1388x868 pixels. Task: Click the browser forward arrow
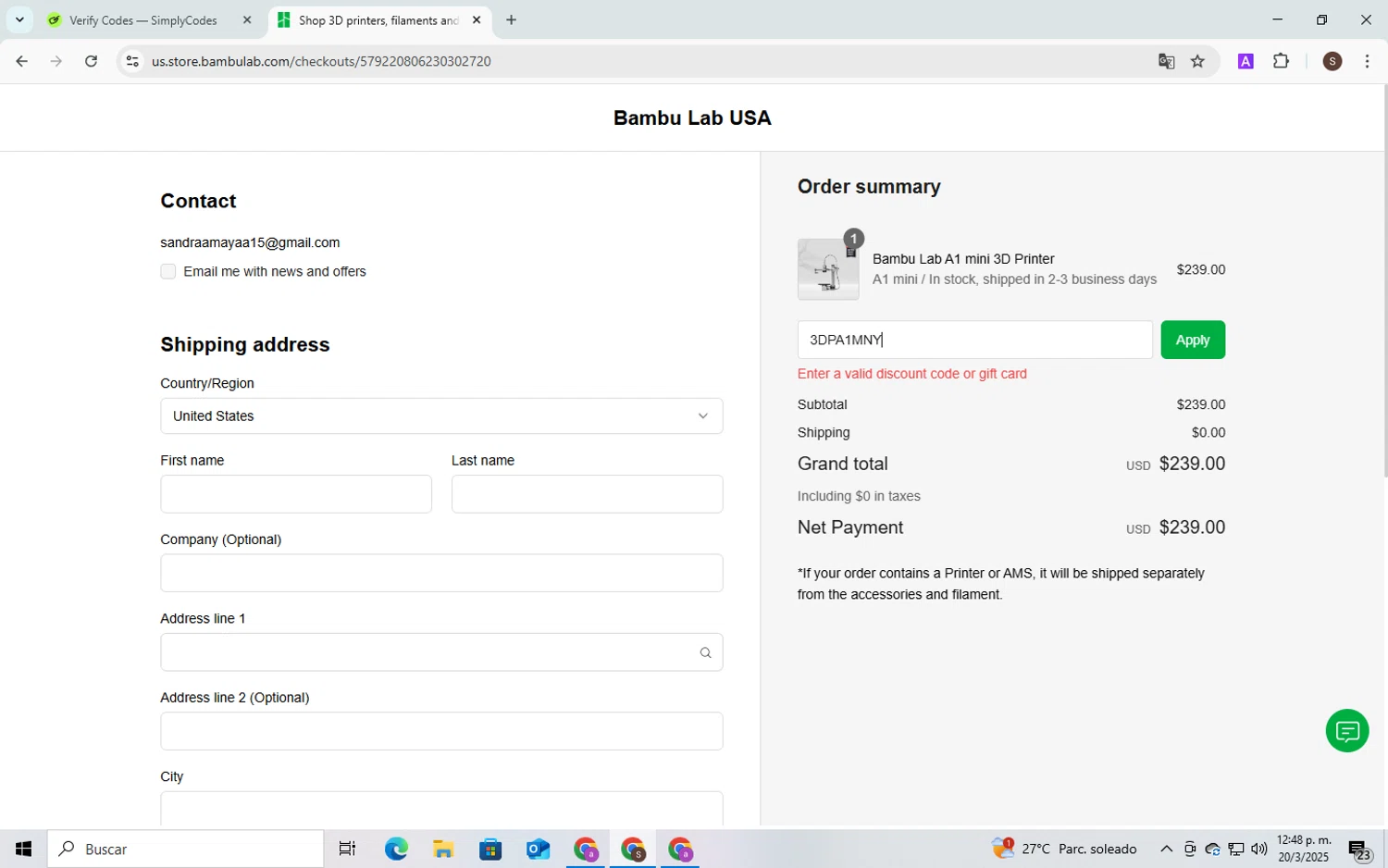click(x=56, y=61)
